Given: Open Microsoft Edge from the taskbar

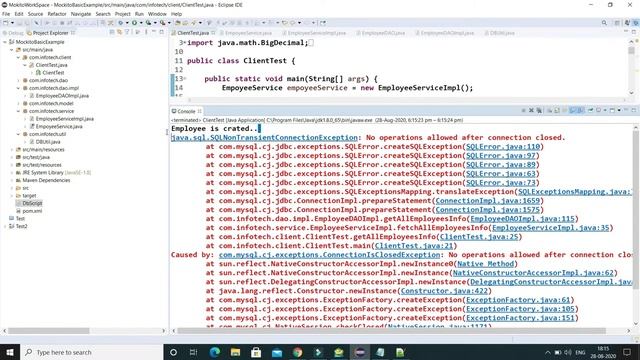Looking at the screenshot, I should pyautogui.click(x=215, y=352).
